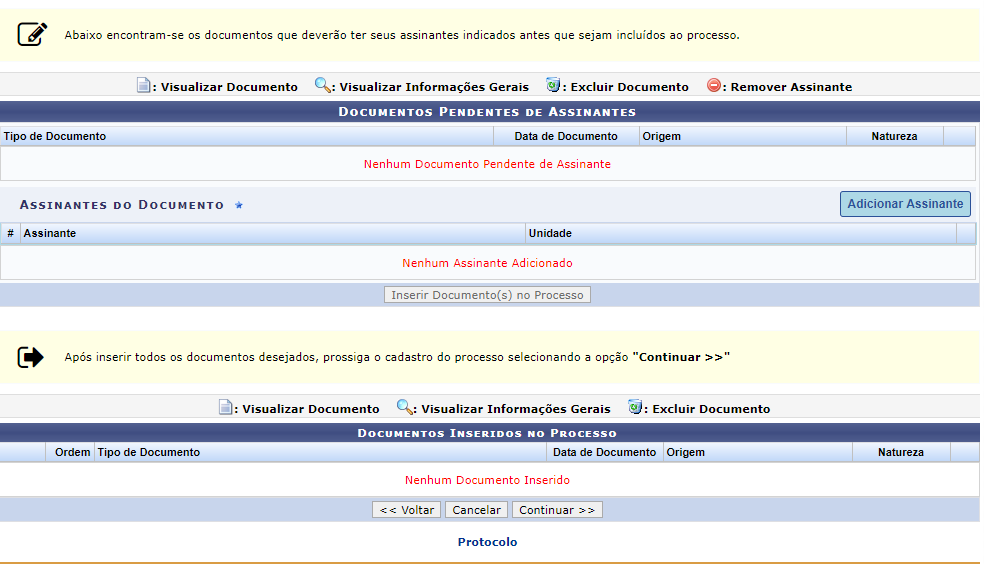Go back with the << Voltar button

[406, 510]
